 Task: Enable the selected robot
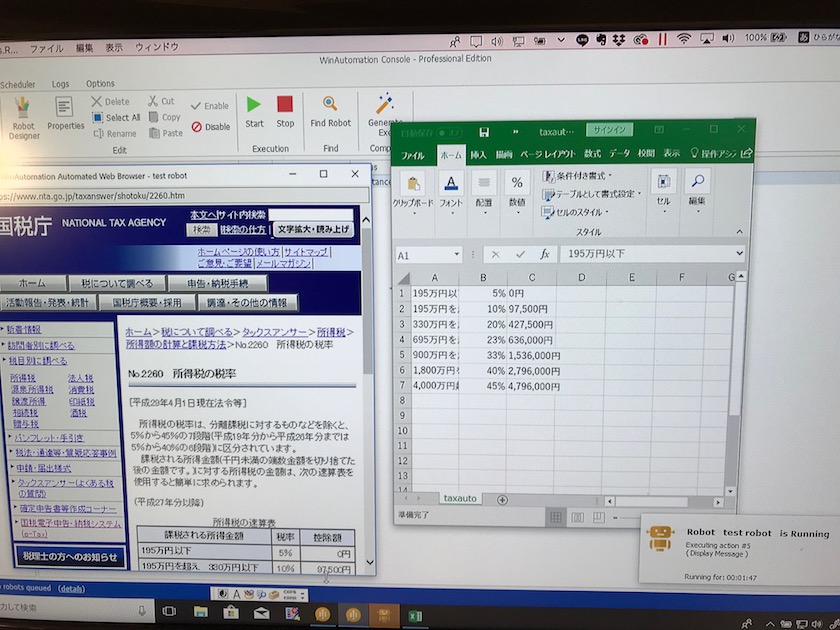pyautogui.click(x=209, y=106)
